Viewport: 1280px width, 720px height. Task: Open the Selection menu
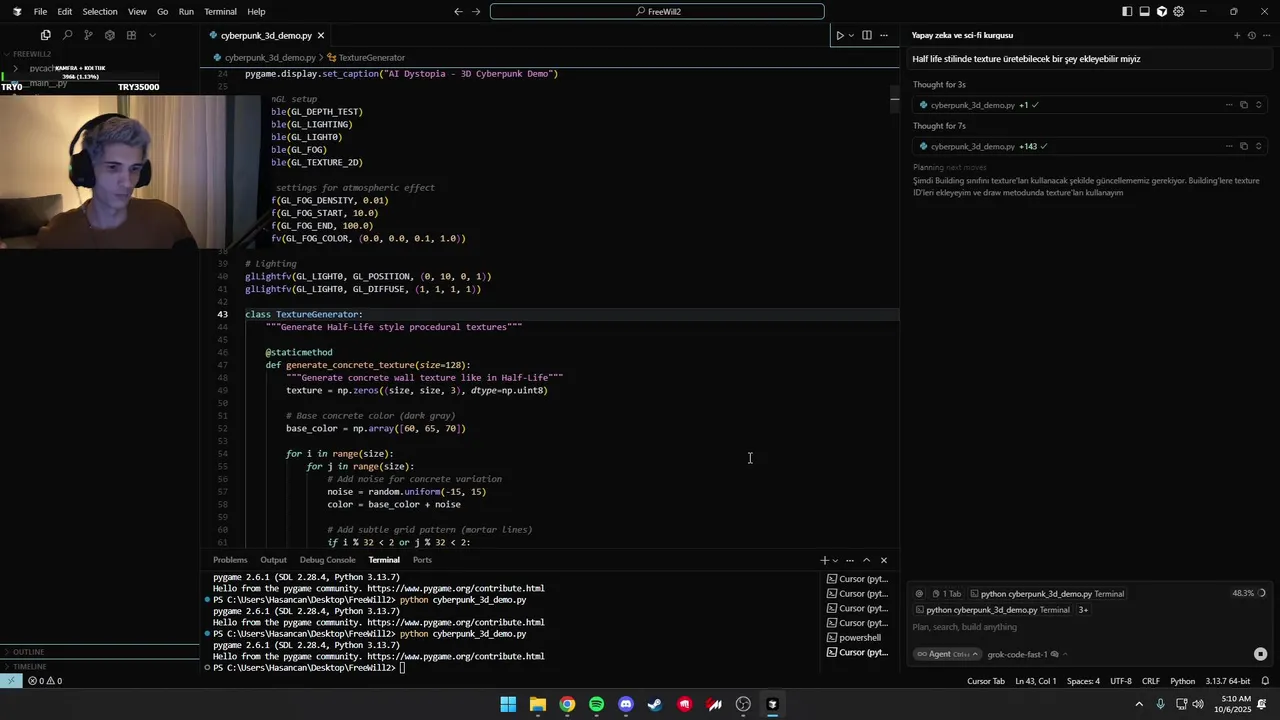click(99, 12)
